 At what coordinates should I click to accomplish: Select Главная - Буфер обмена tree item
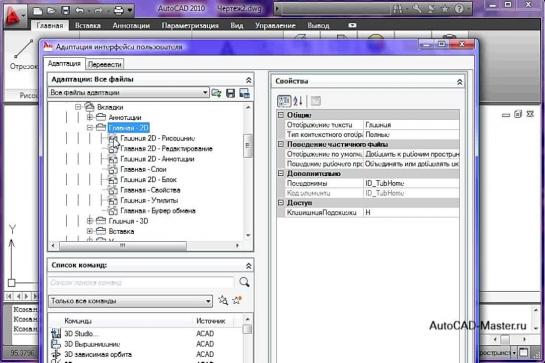click(x=158, y=211)
